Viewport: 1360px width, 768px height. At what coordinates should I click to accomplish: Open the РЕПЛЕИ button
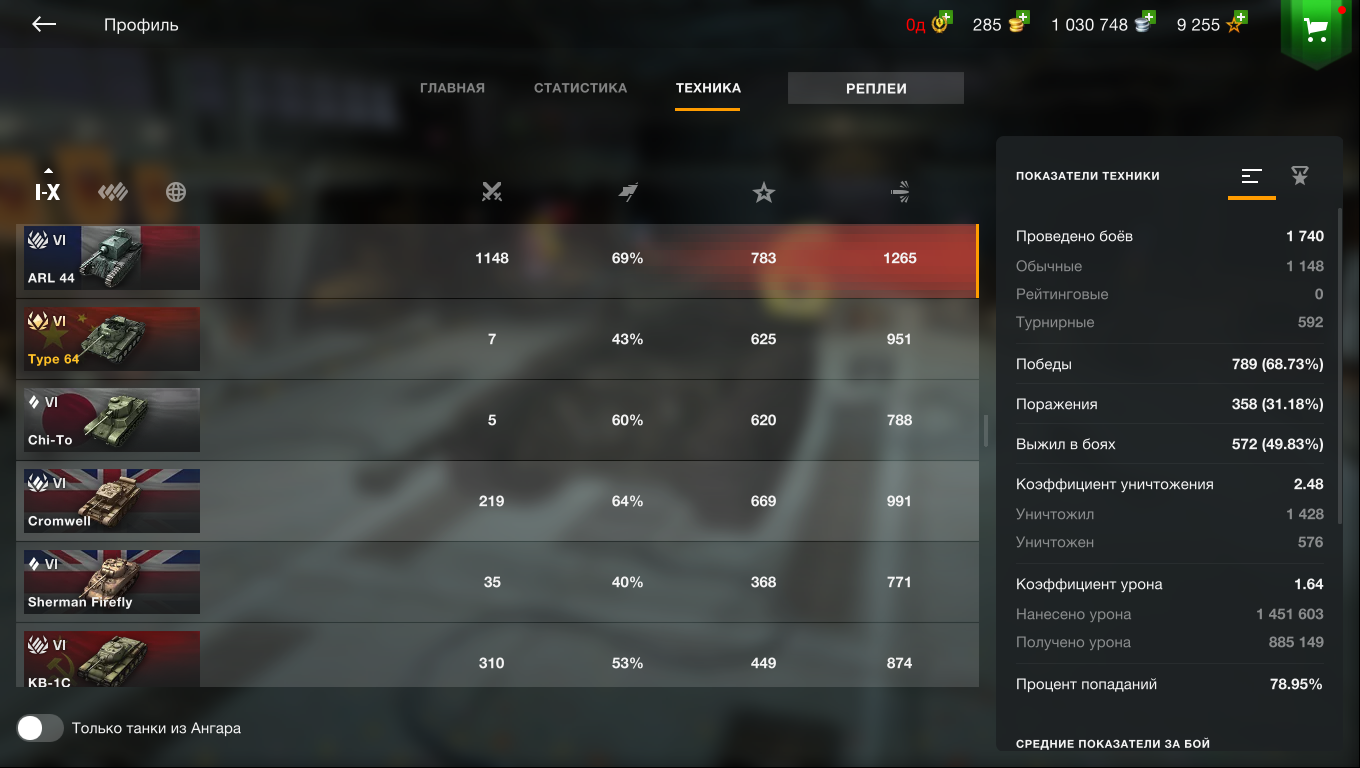(x=876, y=88)
